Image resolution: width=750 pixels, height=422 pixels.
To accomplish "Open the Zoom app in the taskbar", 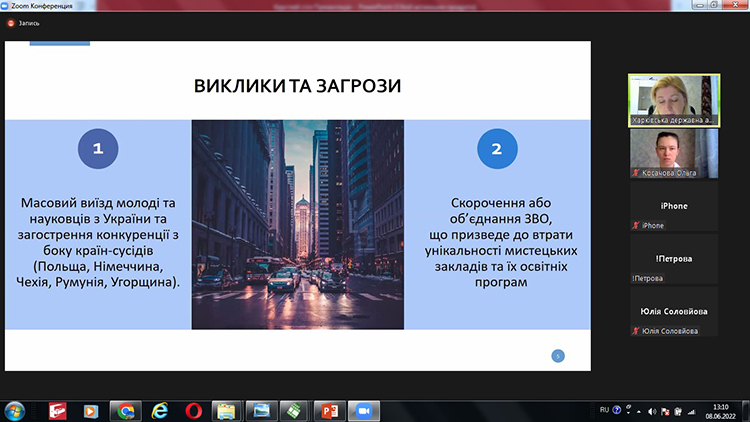I will click(364, 411).
